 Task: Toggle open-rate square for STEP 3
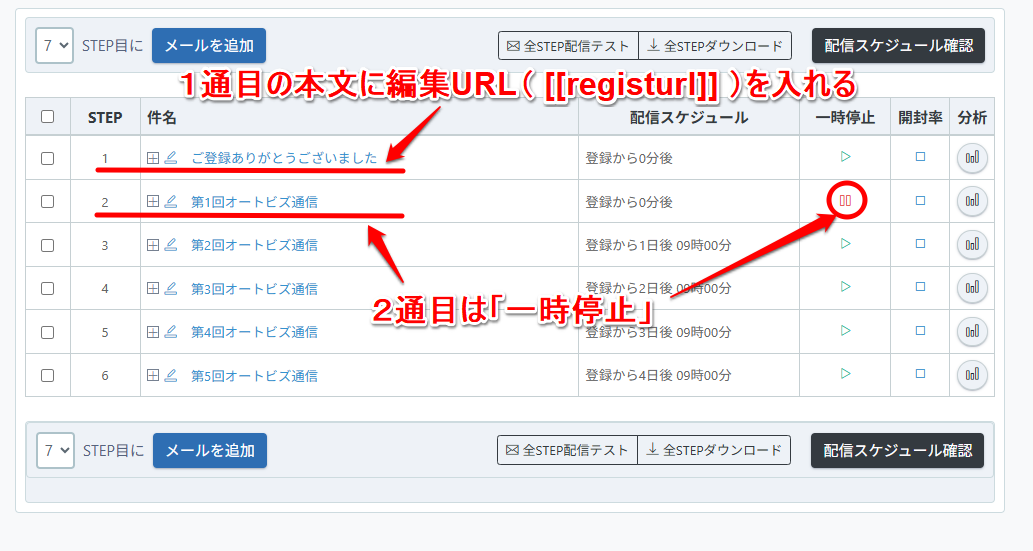[920, 244]
